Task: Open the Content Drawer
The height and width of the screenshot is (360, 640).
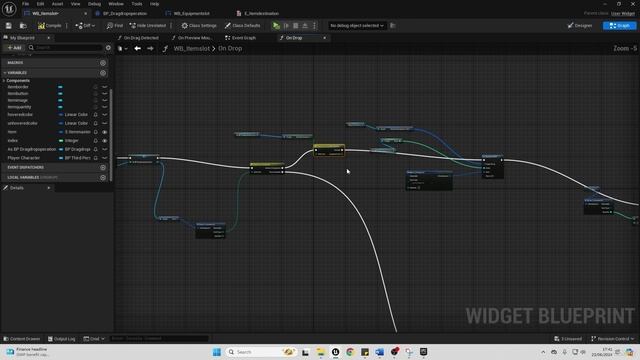Action: pos(22,339)
